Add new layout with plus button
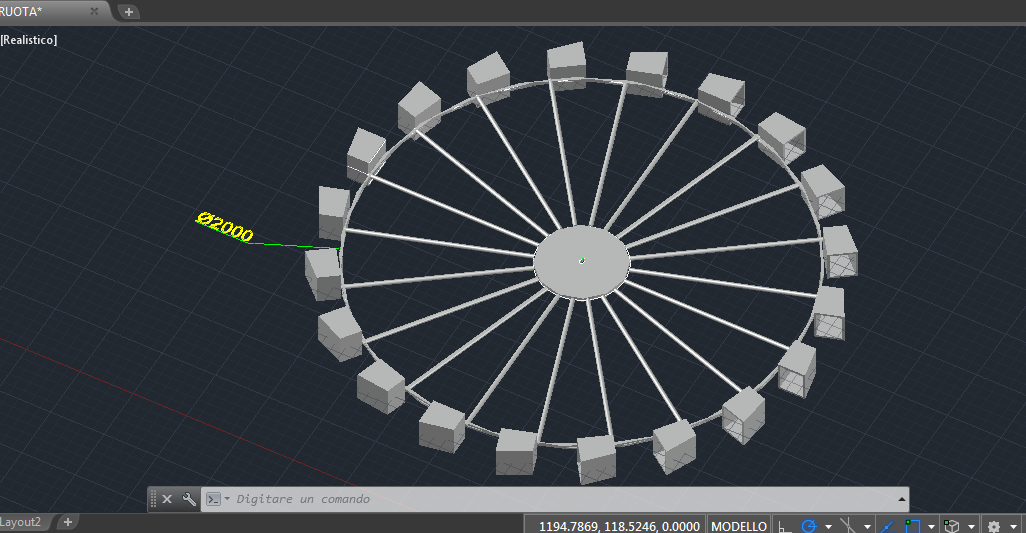Viewport: 1026px width, 533px height. click(x=67, y=521)
